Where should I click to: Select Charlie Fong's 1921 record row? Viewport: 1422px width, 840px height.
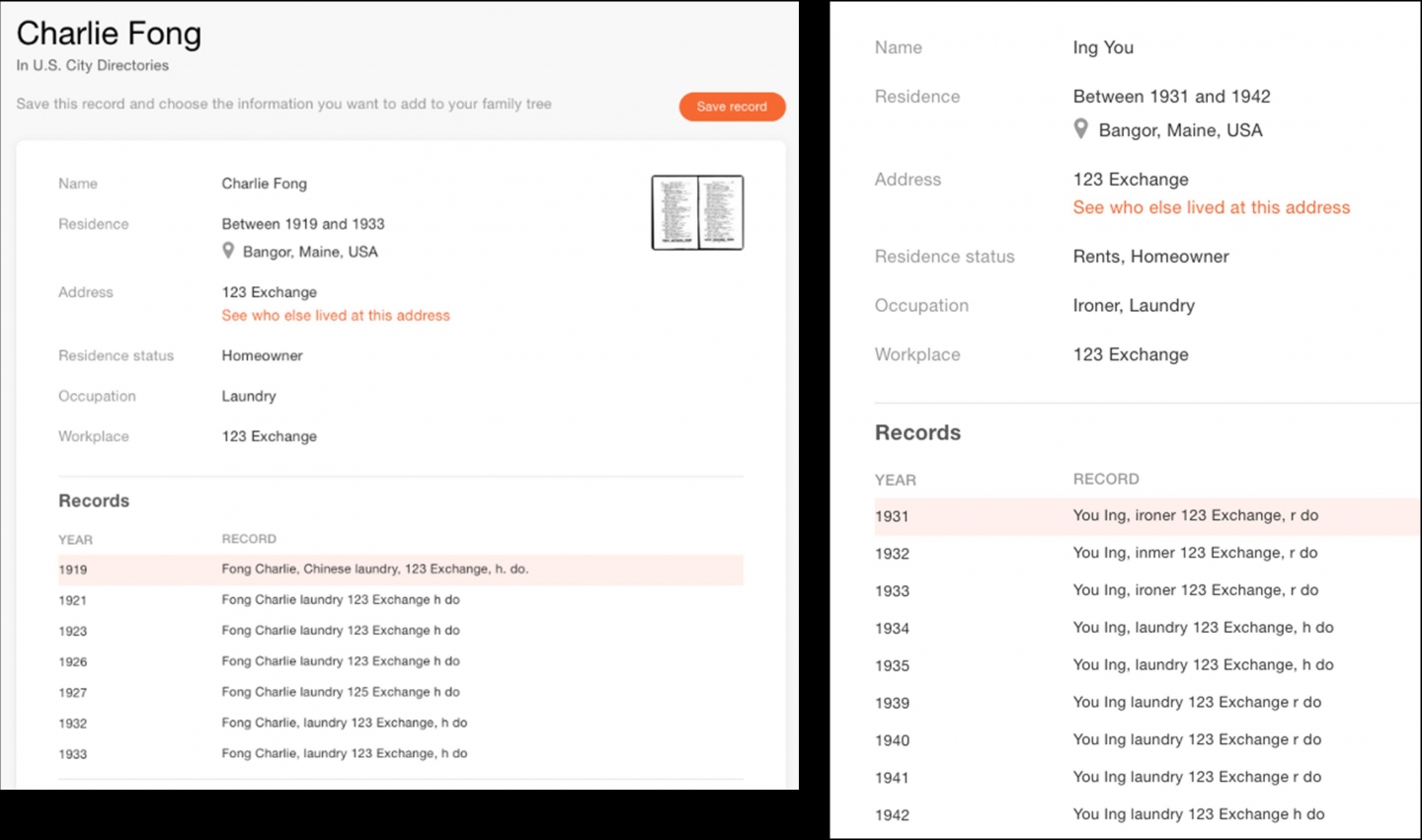(401, 600)
